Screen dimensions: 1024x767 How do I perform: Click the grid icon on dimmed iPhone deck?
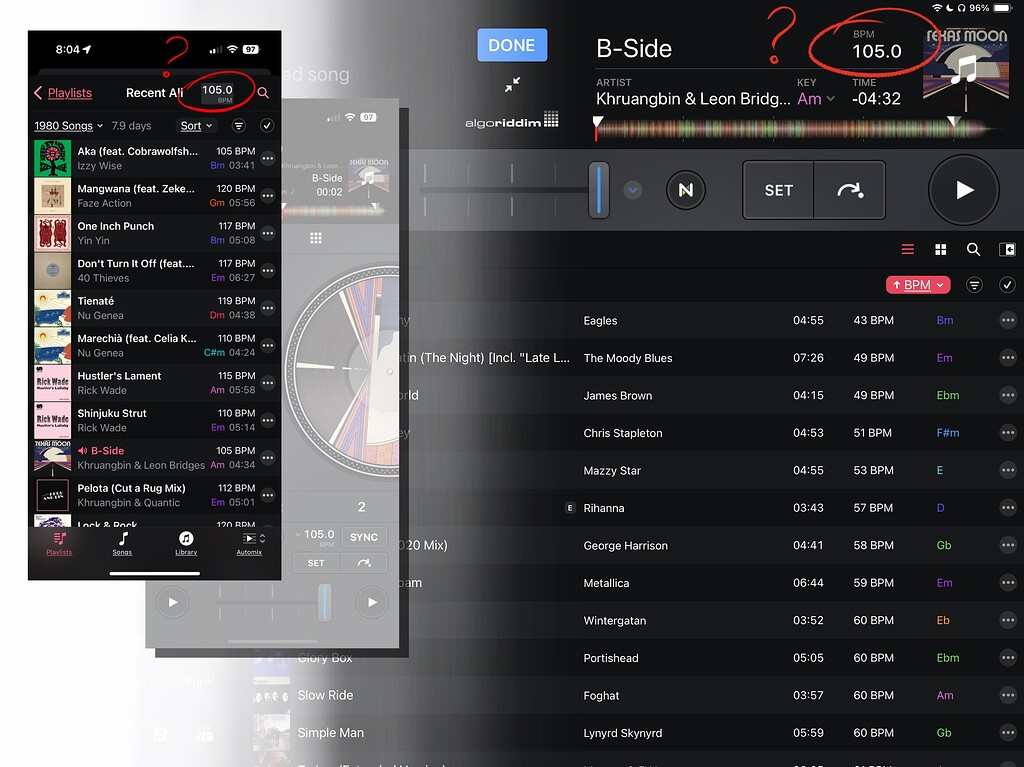pos(315,238)
